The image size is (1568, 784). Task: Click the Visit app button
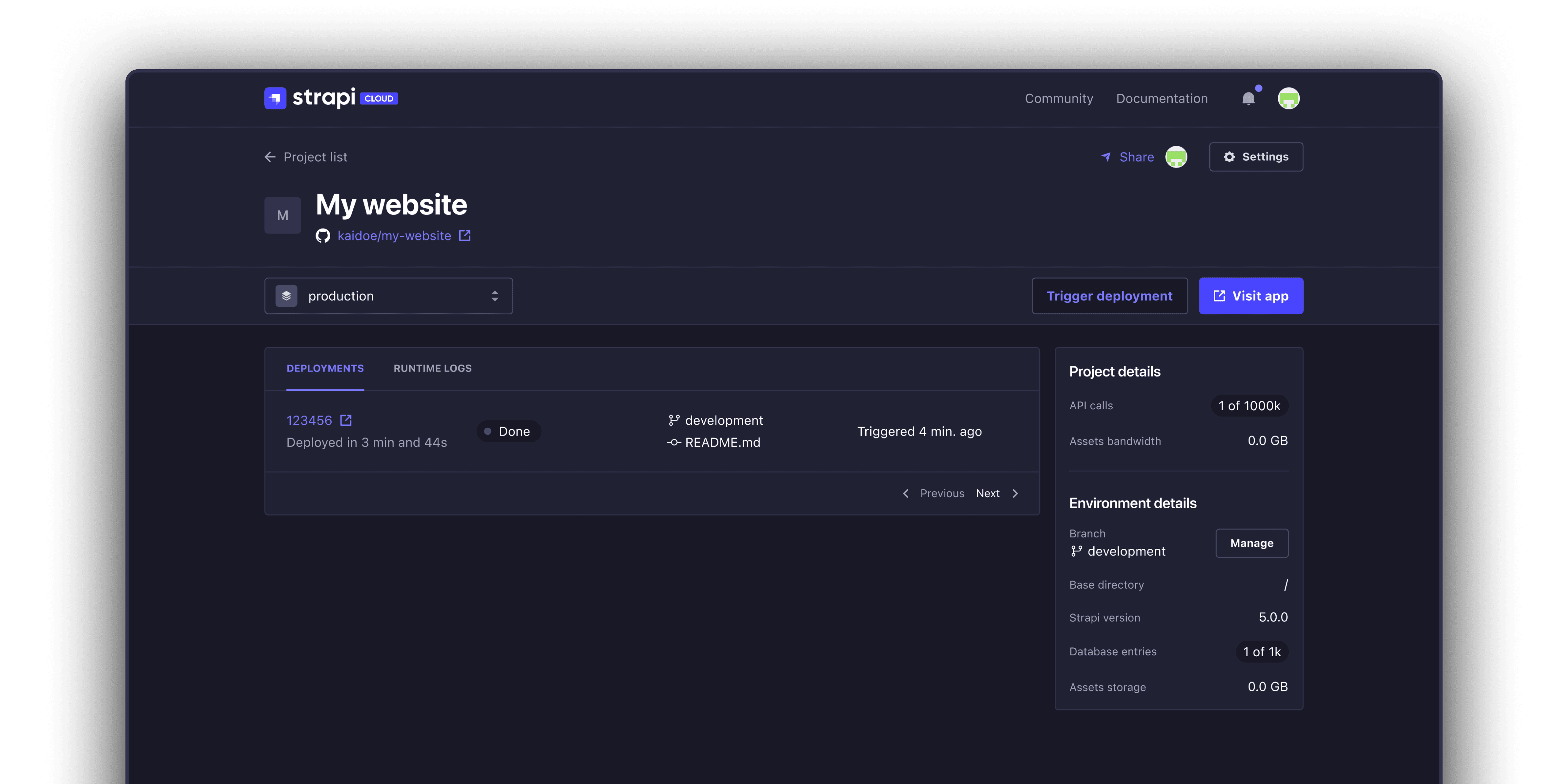(x=1251, y=296)
